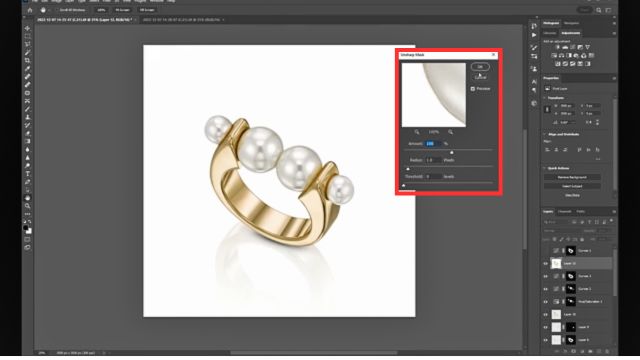Collapse the Quick Actions section

pyautogui.click(x=545, y=168)
